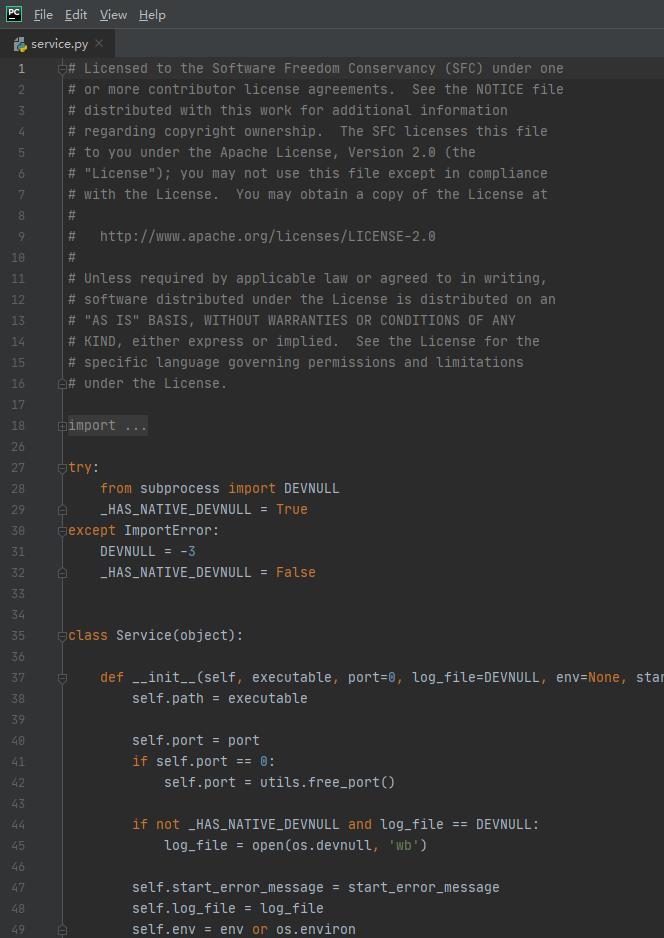Click line number 35 in the gutter
This screenshot has width=664, height=938.
pos(19,636)
